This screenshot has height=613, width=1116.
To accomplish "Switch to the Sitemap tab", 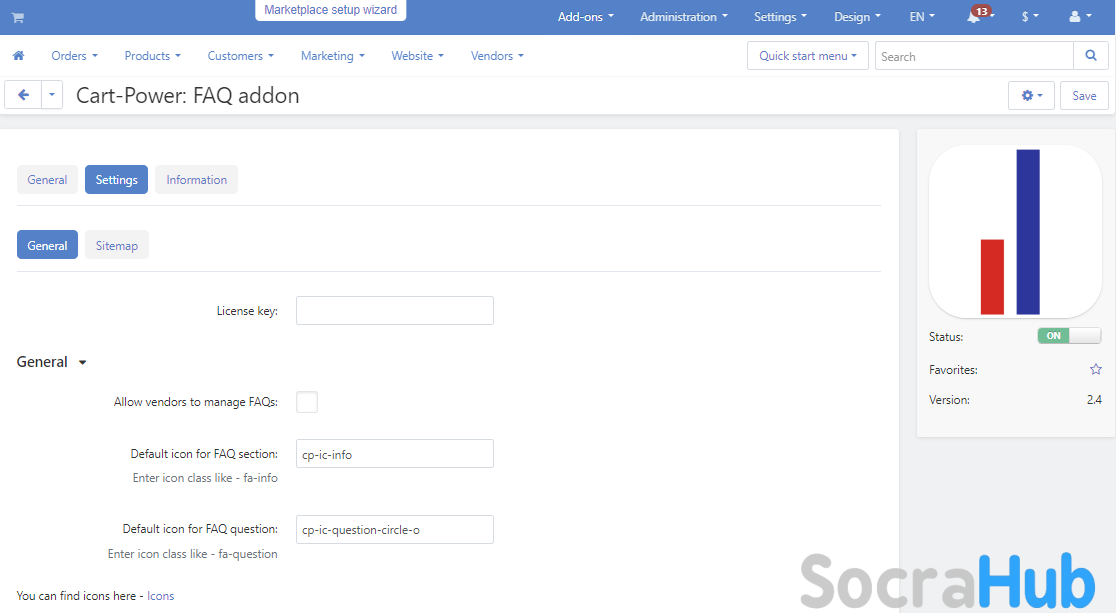I will point(117,246).
